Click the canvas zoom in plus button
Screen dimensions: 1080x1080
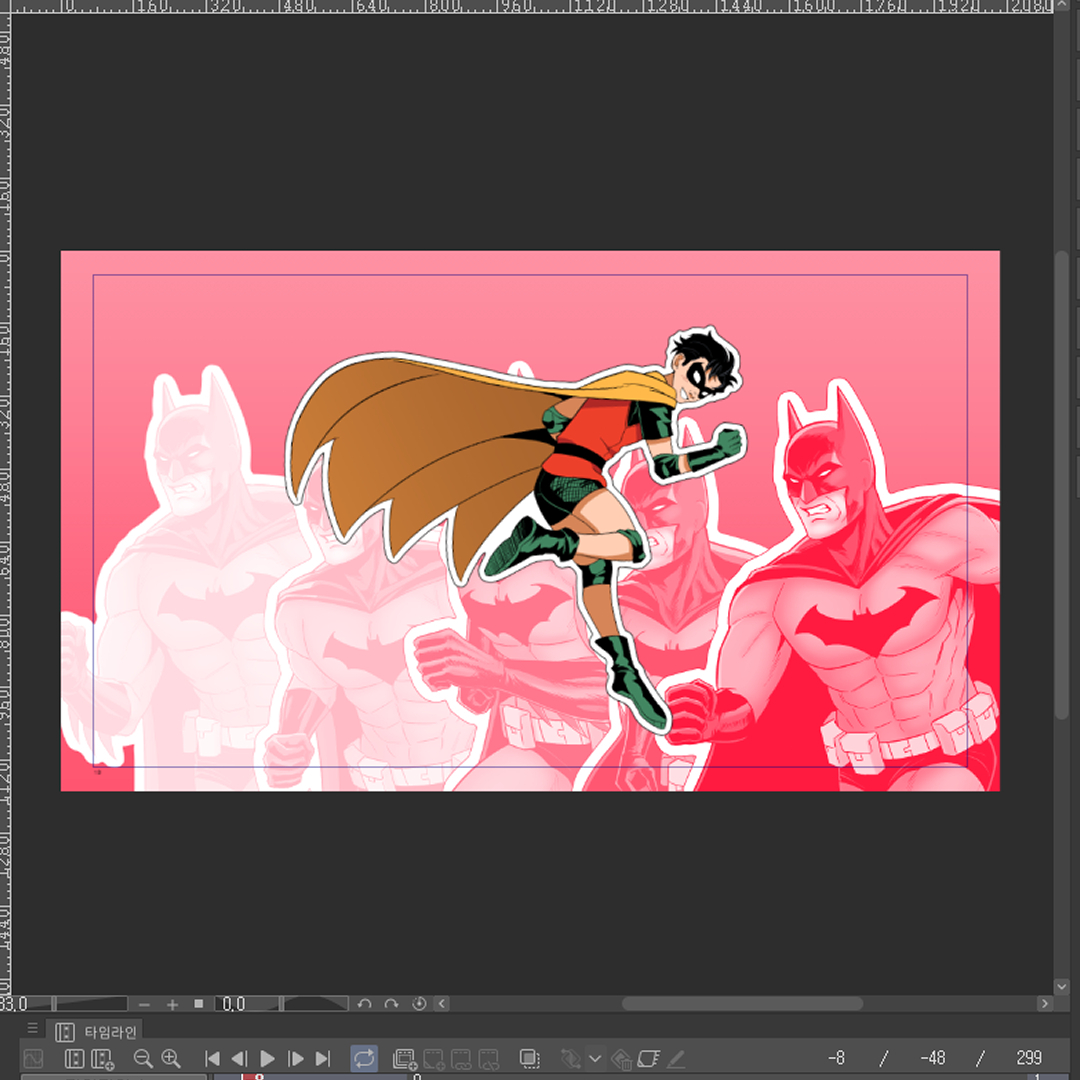pos(172,1004)
